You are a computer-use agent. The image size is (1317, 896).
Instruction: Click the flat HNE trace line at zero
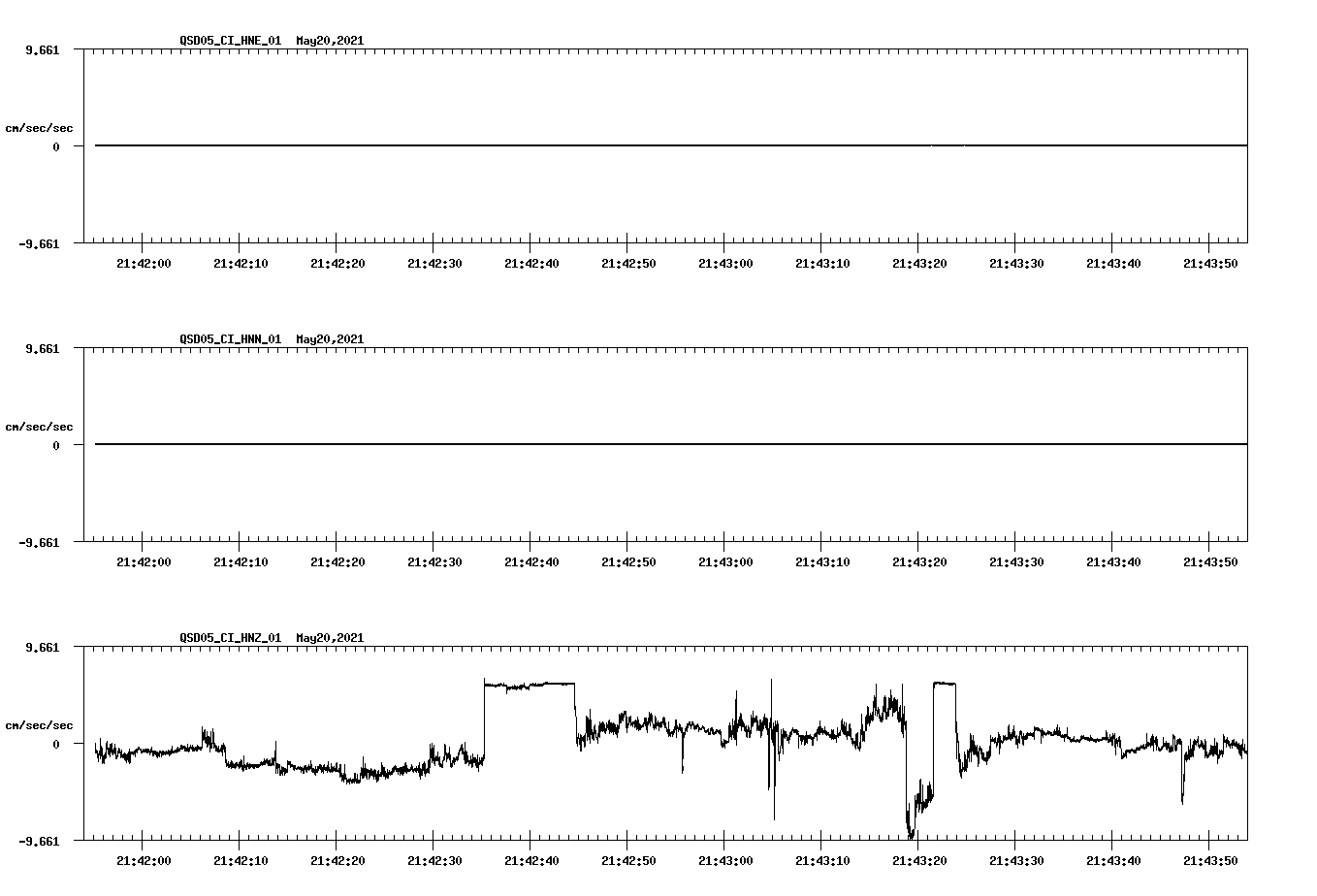tap(671, 145)
